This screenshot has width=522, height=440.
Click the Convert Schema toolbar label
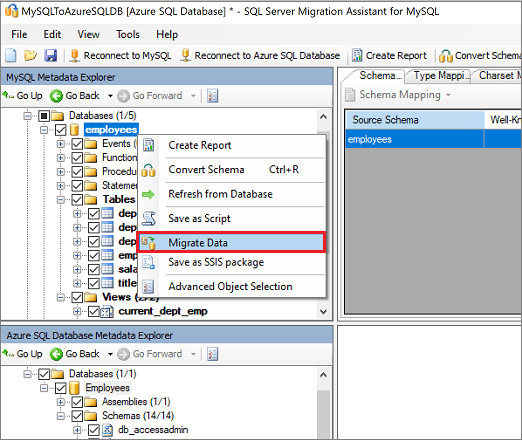tap(487, 56)
